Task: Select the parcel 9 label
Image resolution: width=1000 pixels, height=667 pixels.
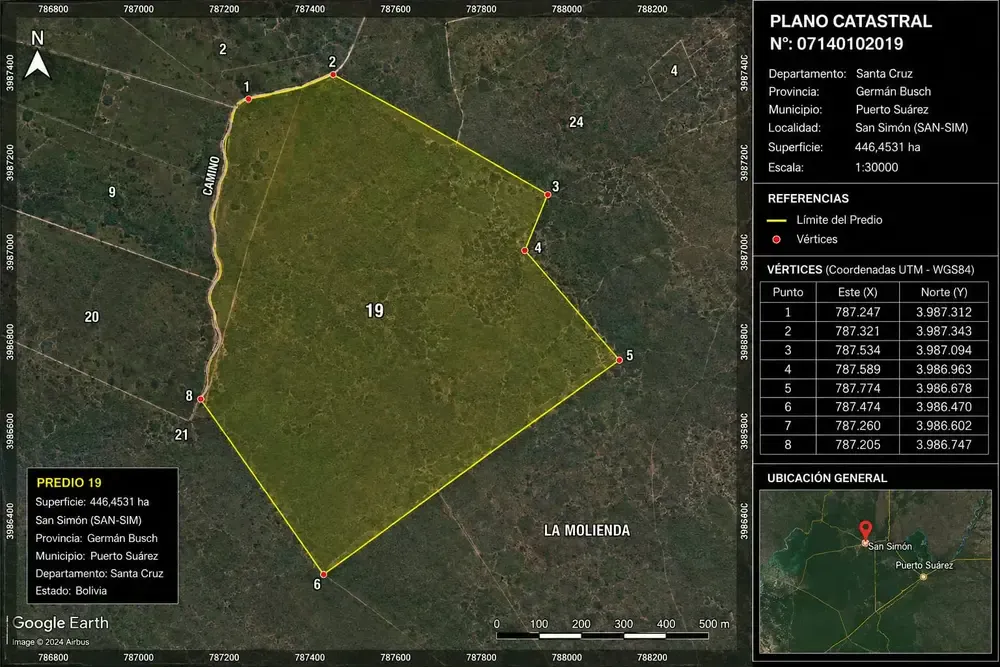Action: [112, 192]
